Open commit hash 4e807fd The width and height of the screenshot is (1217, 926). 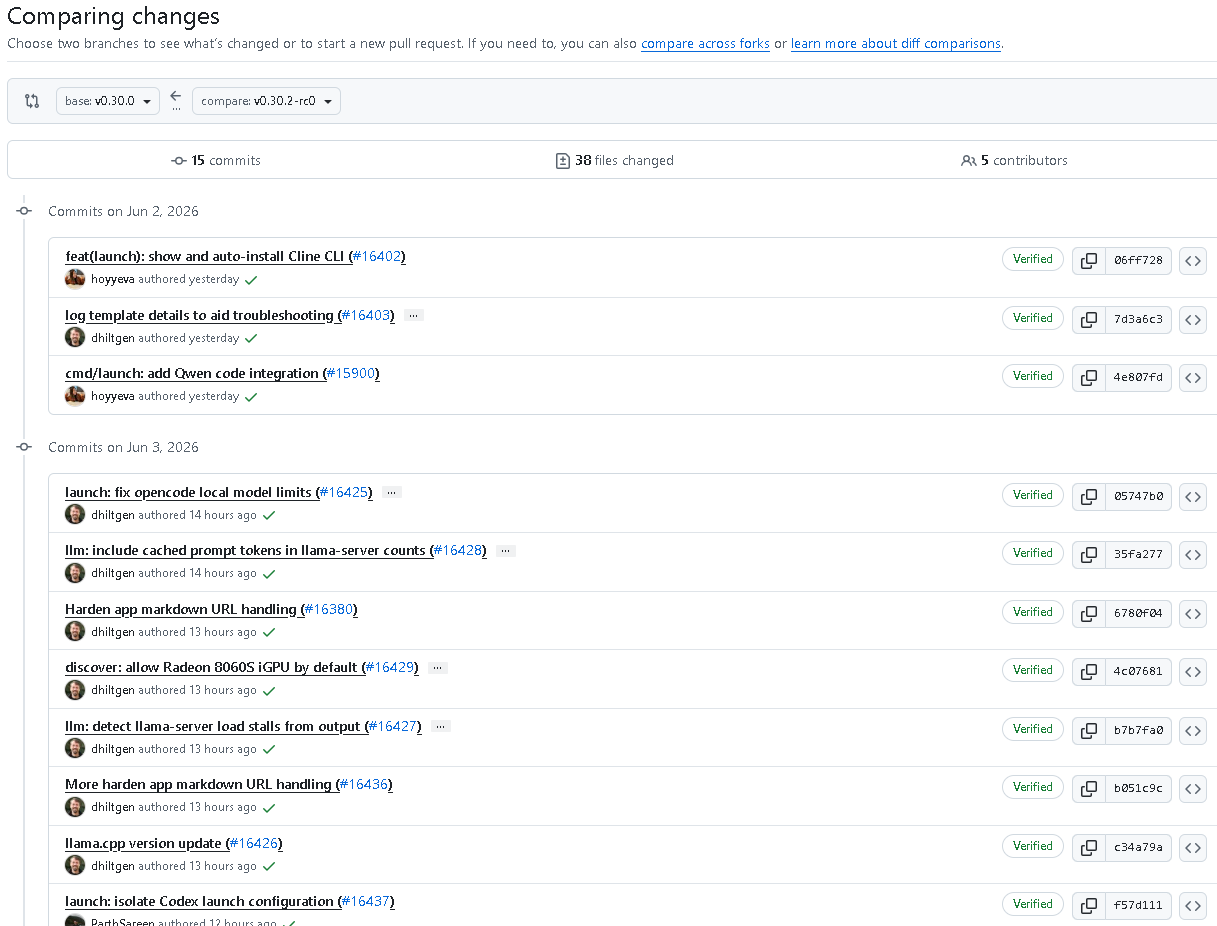point(1138,377)
